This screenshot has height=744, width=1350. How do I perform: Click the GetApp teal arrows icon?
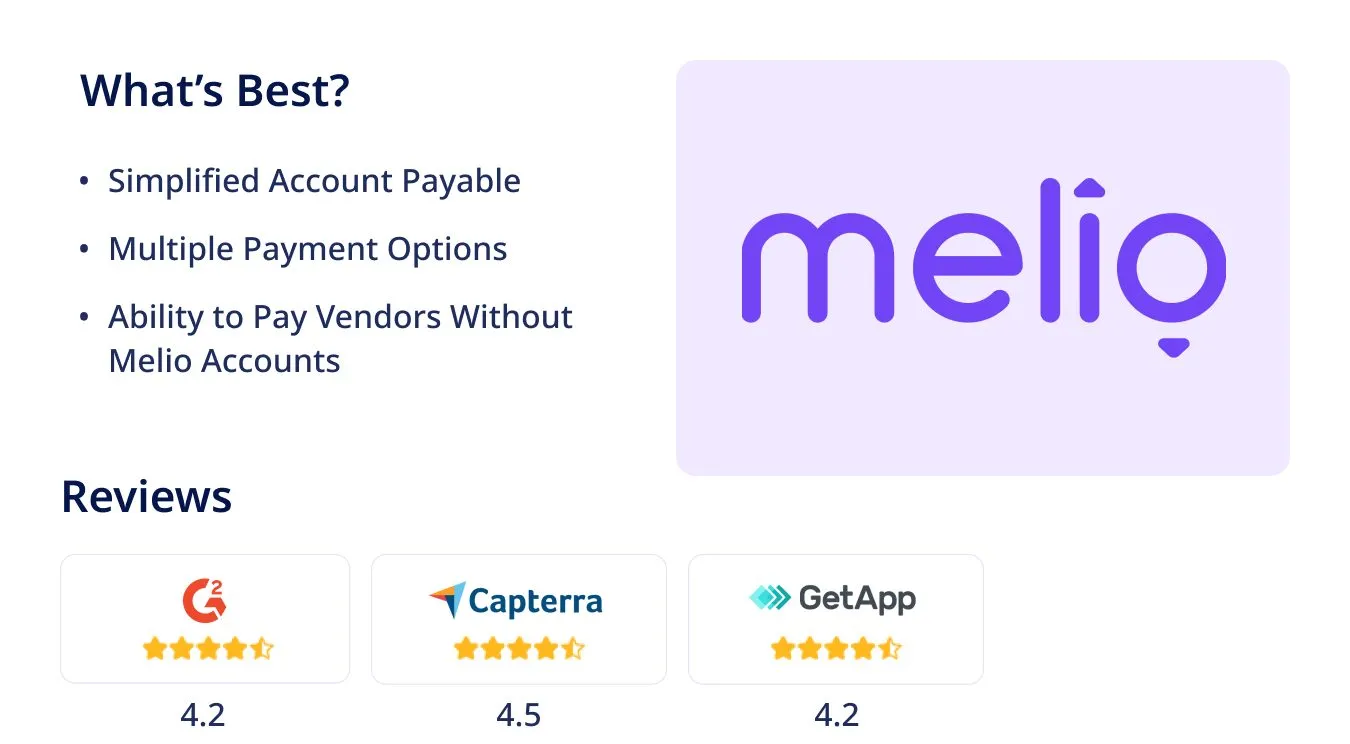769,598
